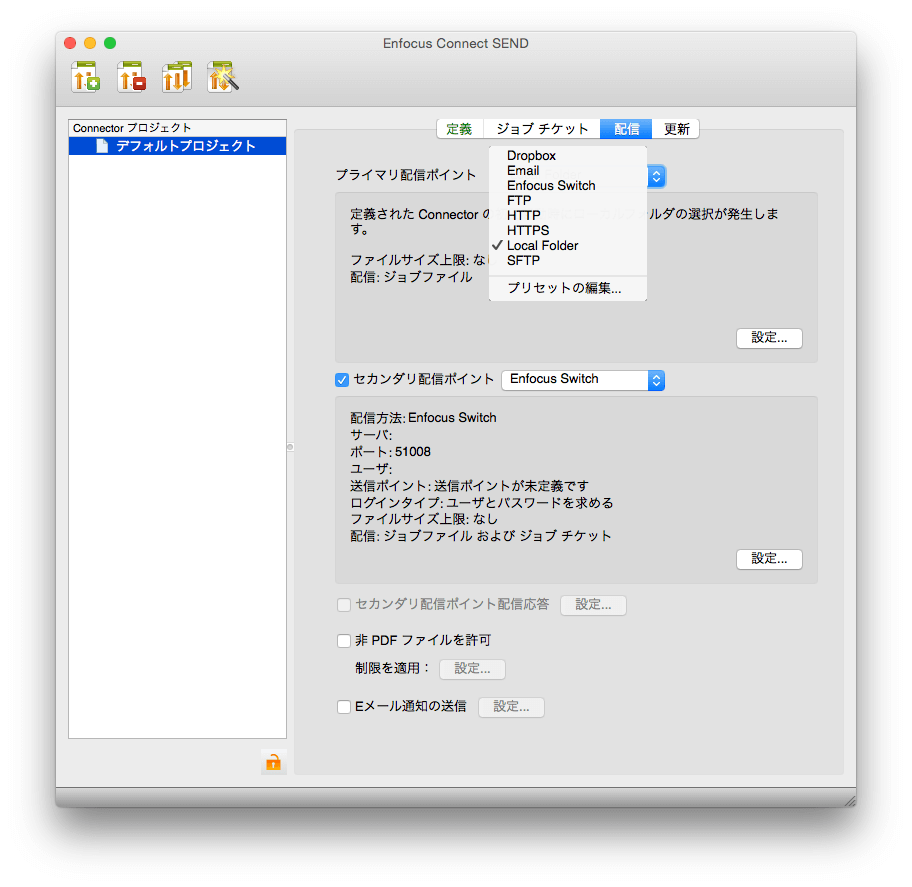The height and width of the screenshot is (887, 912).
Task: Click the ユーザ: line
Action: [x=371, y=469]
